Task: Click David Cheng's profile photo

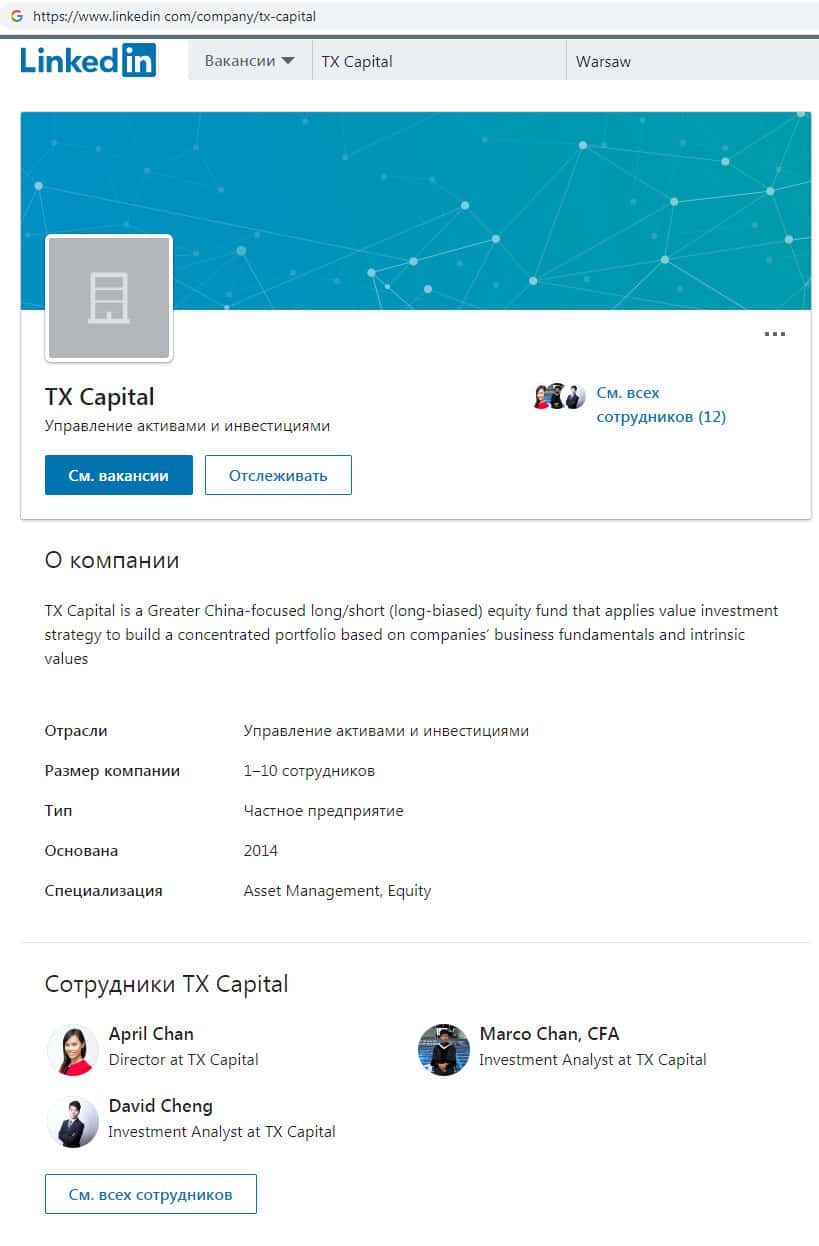Action: (x=72, y=1122)
